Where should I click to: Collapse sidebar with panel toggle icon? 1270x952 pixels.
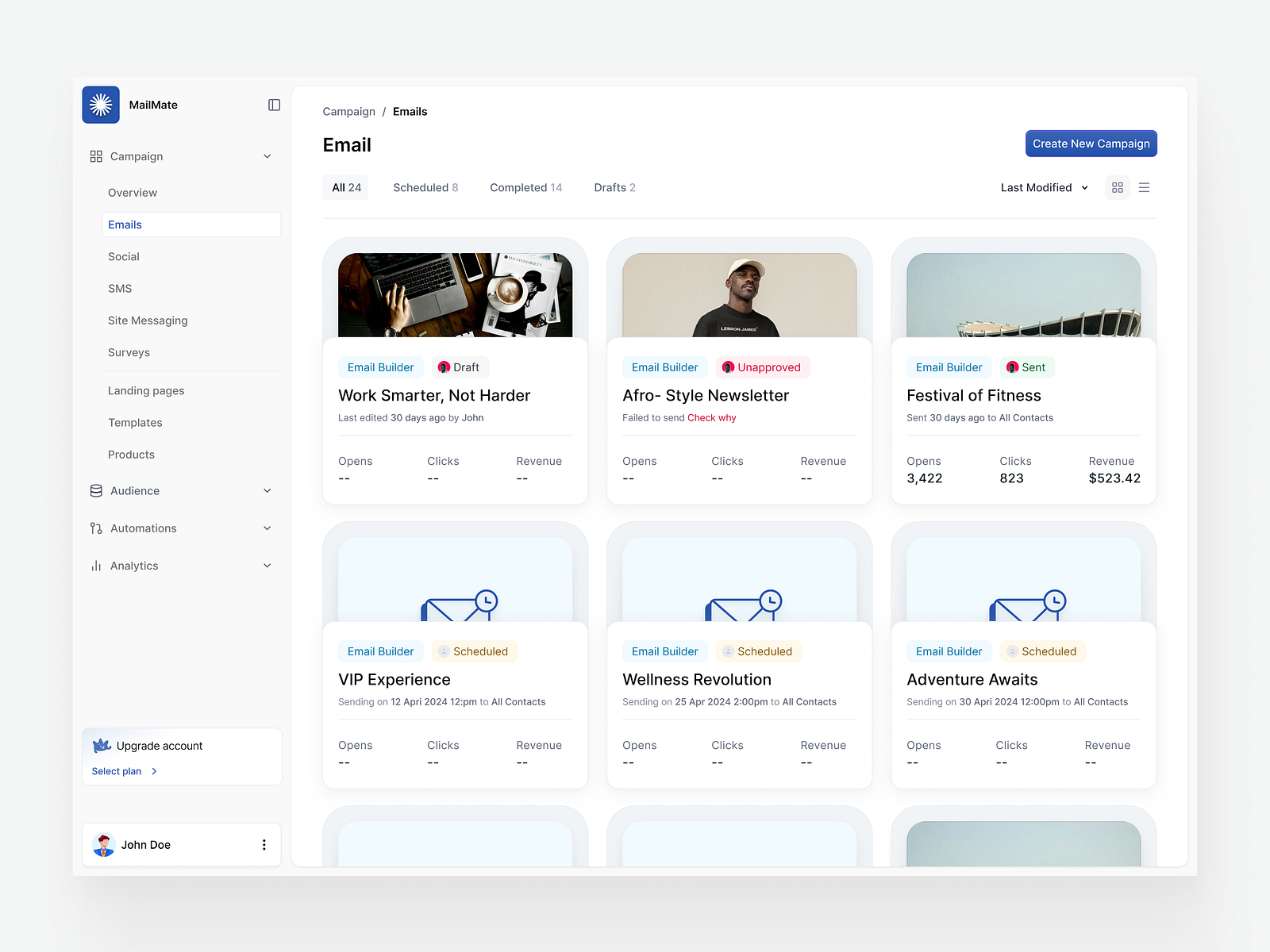click(x=274, y=105)
